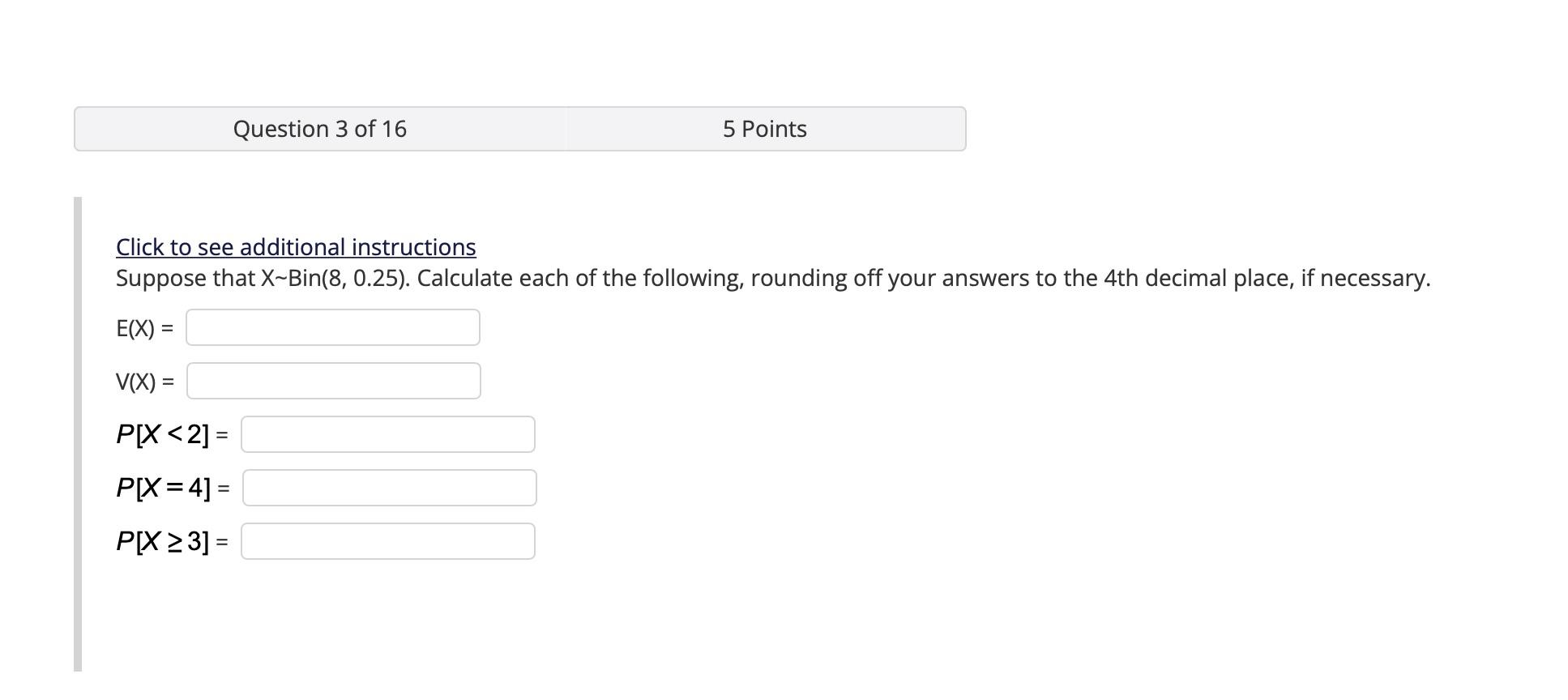Open the additional instructions link
The width and height of the screenshot is (1568, 700).
tap(295, 246)
